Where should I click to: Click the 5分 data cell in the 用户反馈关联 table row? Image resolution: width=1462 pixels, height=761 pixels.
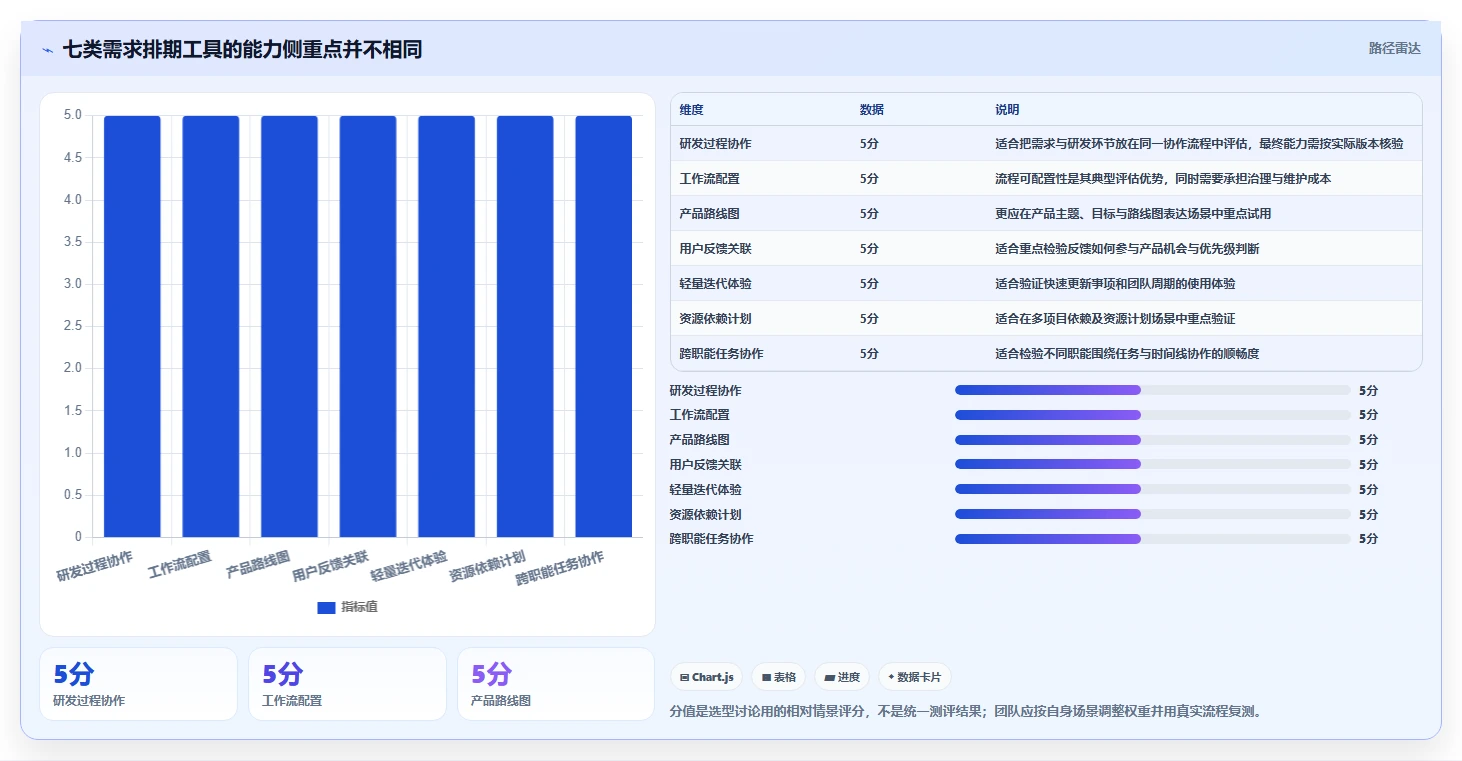(x=869, y=249)
